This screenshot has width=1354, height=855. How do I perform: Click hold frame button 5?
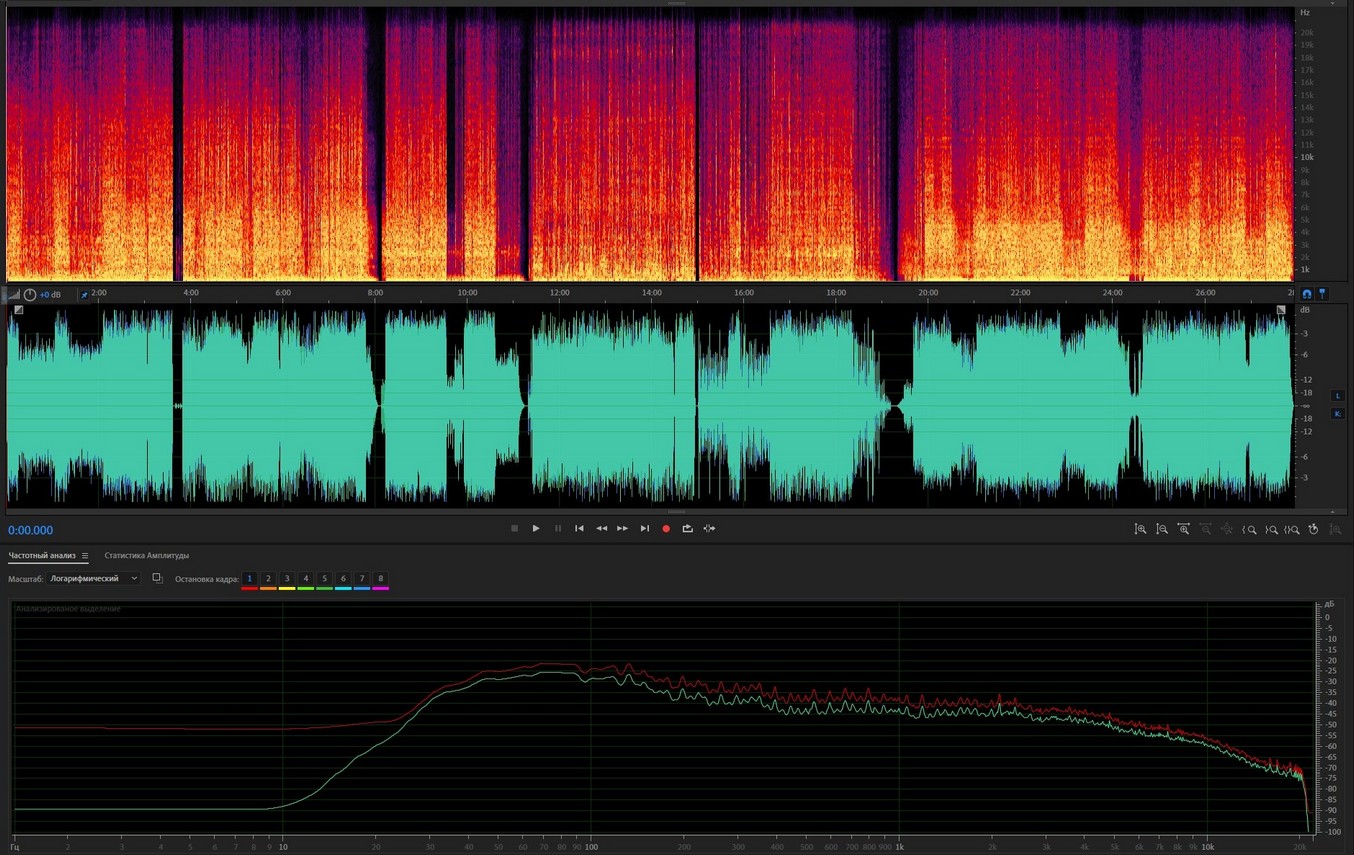coord(324,579)
